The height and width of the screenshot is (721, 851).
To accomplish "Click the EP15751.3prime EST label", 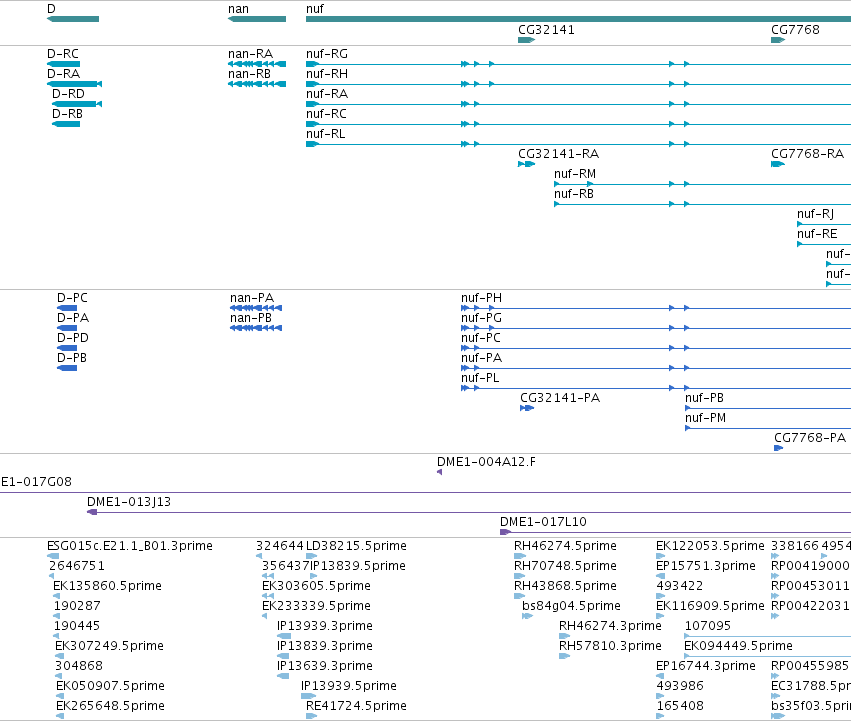I will (x=706, y=566).
